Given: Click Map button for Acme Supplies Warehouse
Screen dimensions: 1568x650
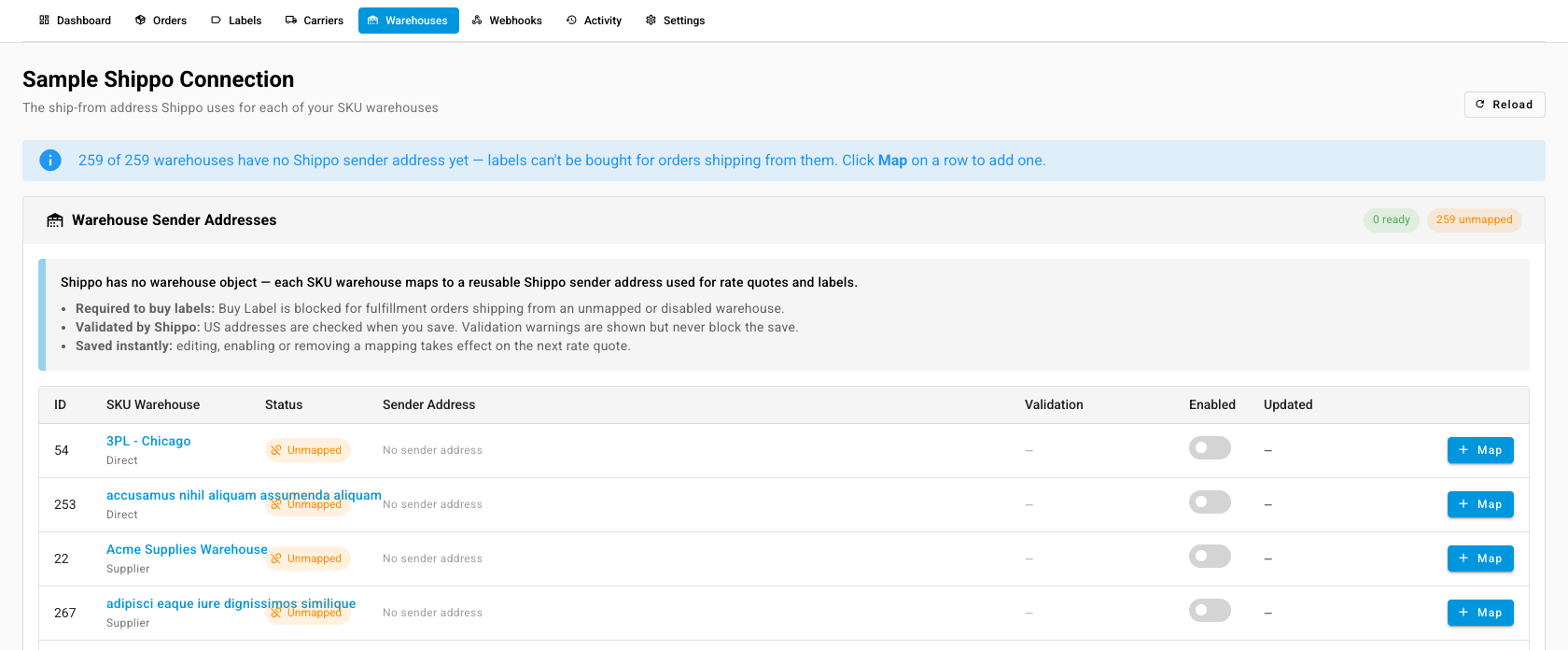Looking at the screenshot, I should (x=1480, y=558).
